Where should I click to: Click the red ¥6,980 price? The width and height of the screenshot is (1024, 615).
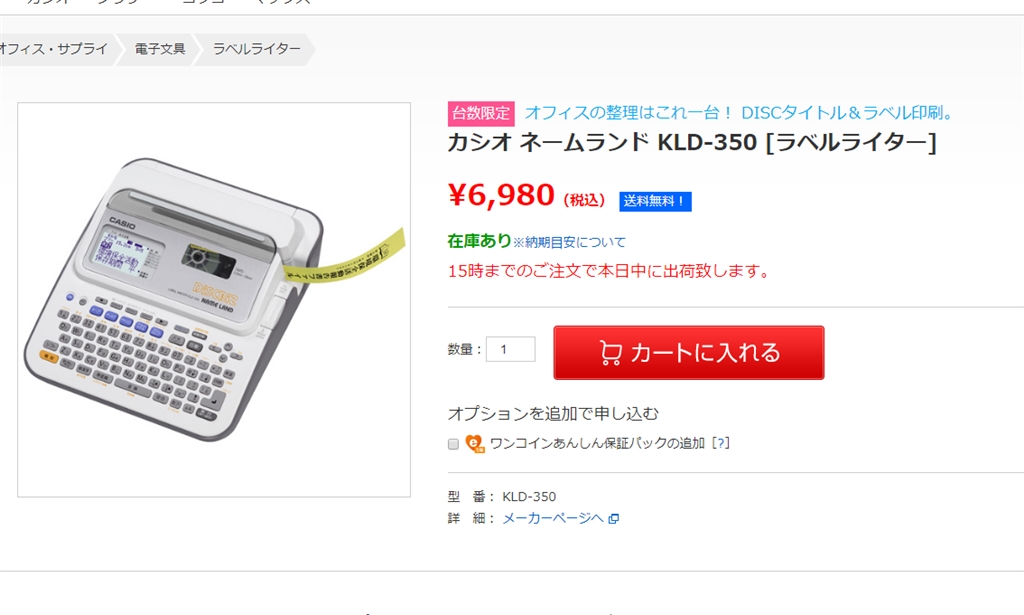click(x=502, y=195)
